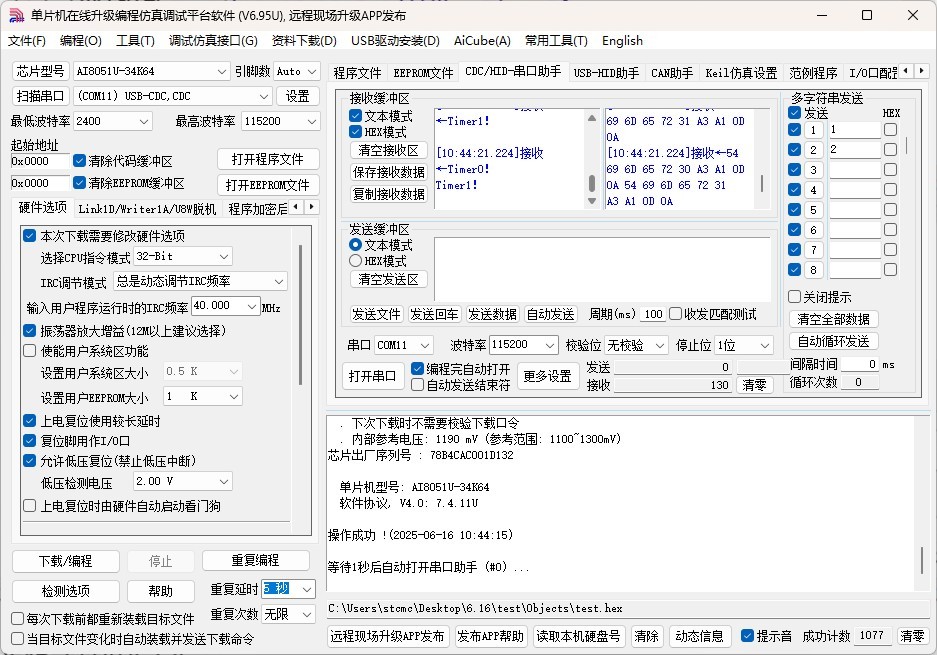Click the 打开程序文件 button
937x655 pixels.
click(268, 159)
